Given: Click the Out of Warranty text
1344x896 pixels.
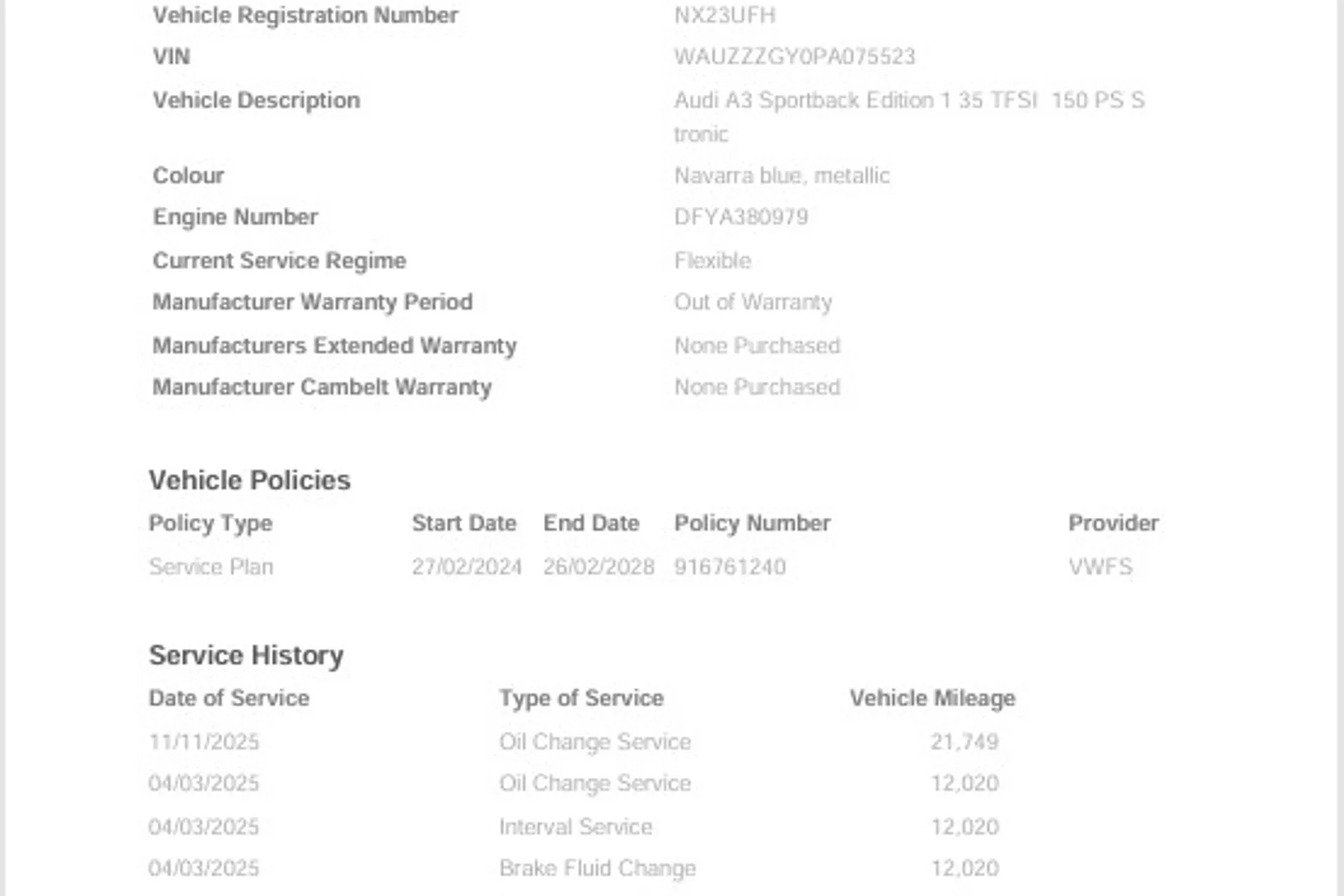Looking at the screenshot, I should pyautogui.click(x=753, y=302).
